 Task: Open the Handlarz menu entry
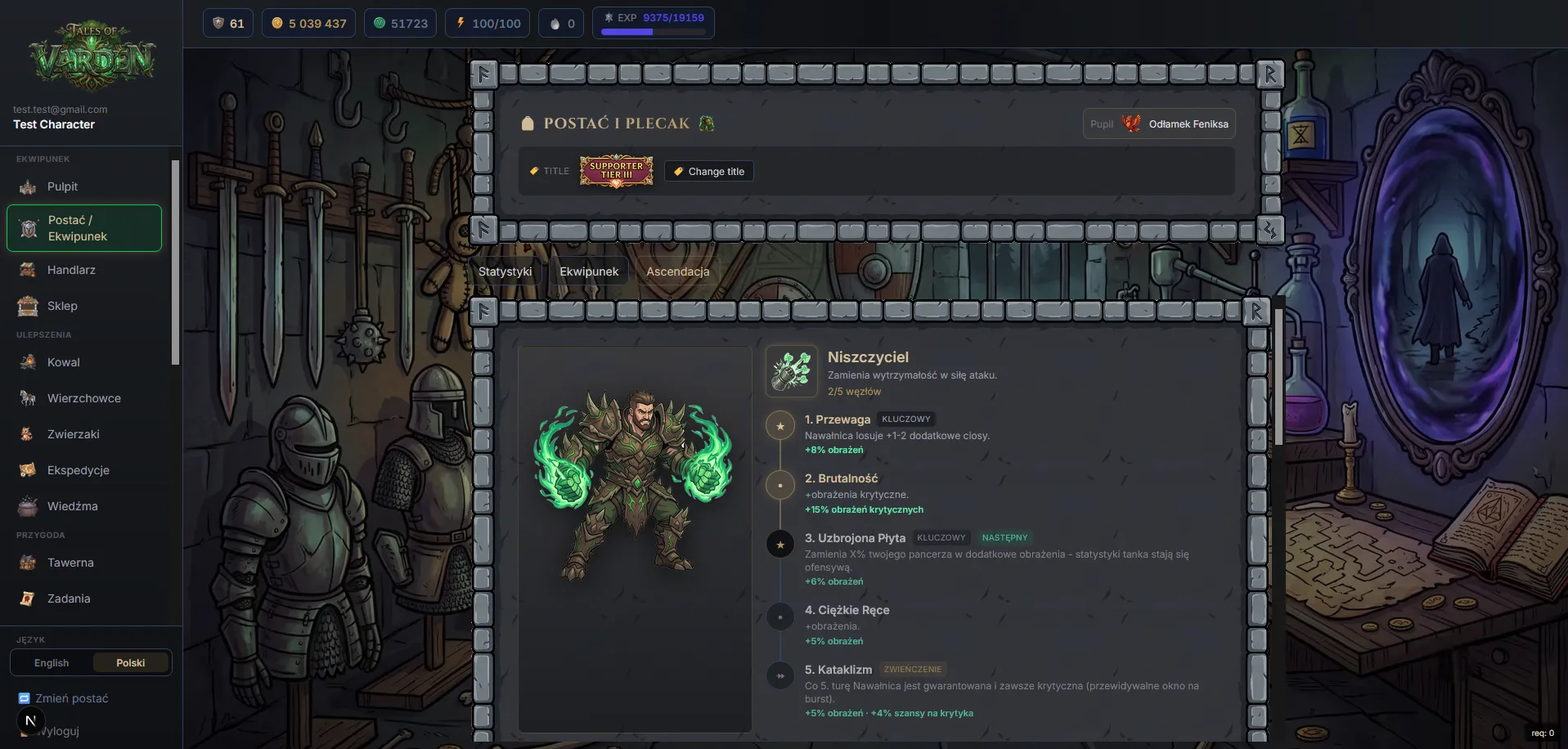coord(84,270)
